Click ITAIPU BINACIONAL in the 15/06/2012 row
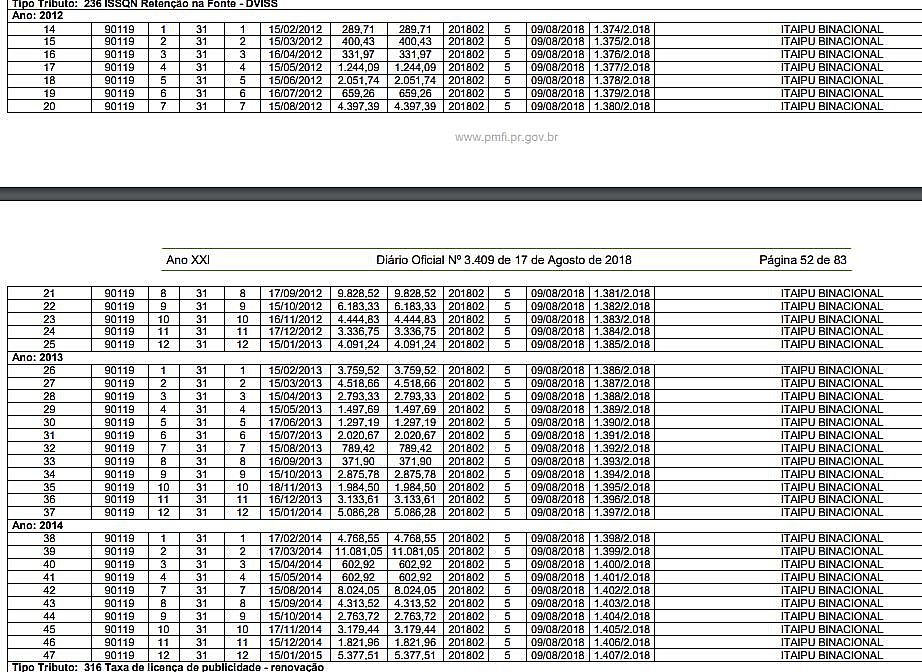The image size is (922, 672). [x=832, y=81]
